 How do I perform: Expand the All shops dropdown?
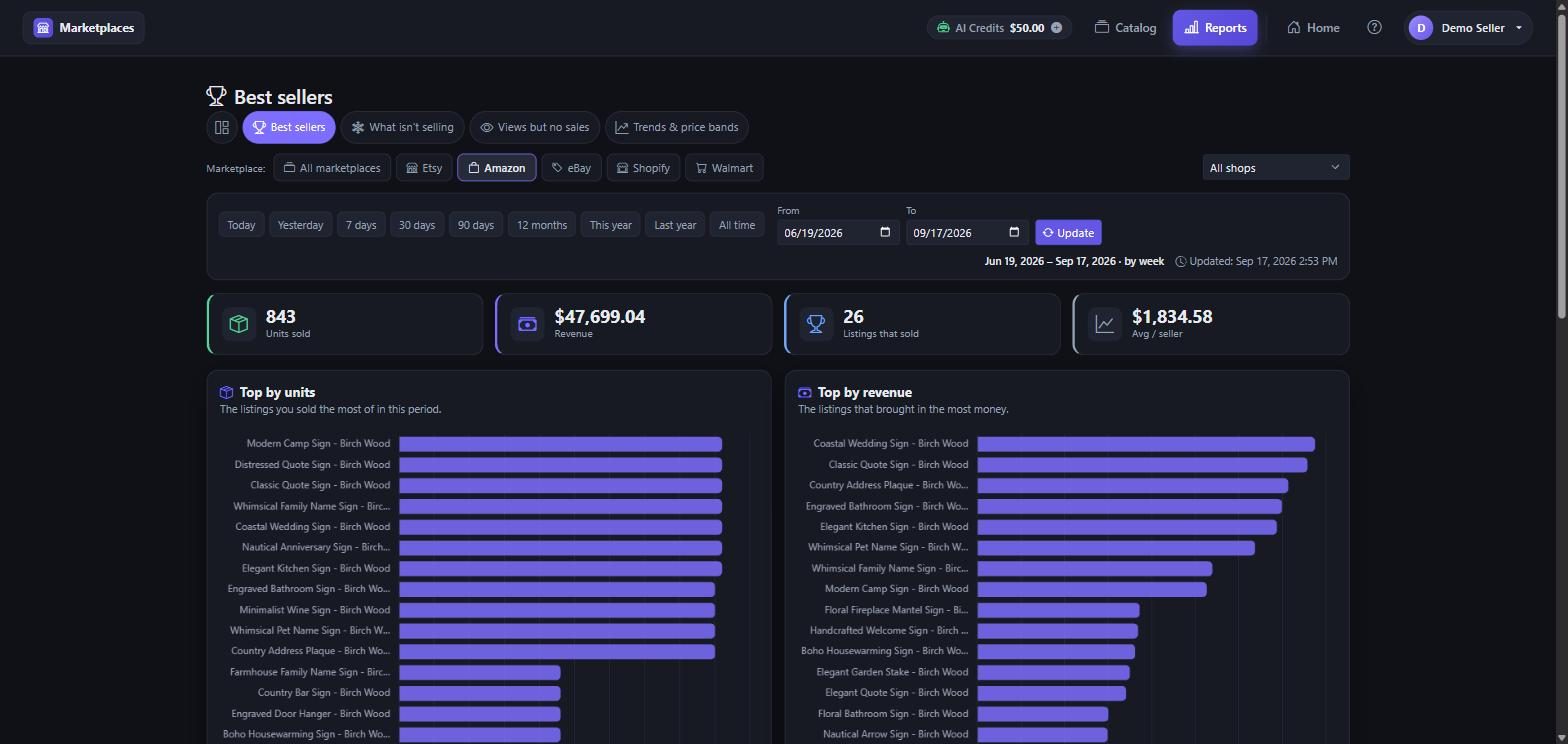(1275, 168)
